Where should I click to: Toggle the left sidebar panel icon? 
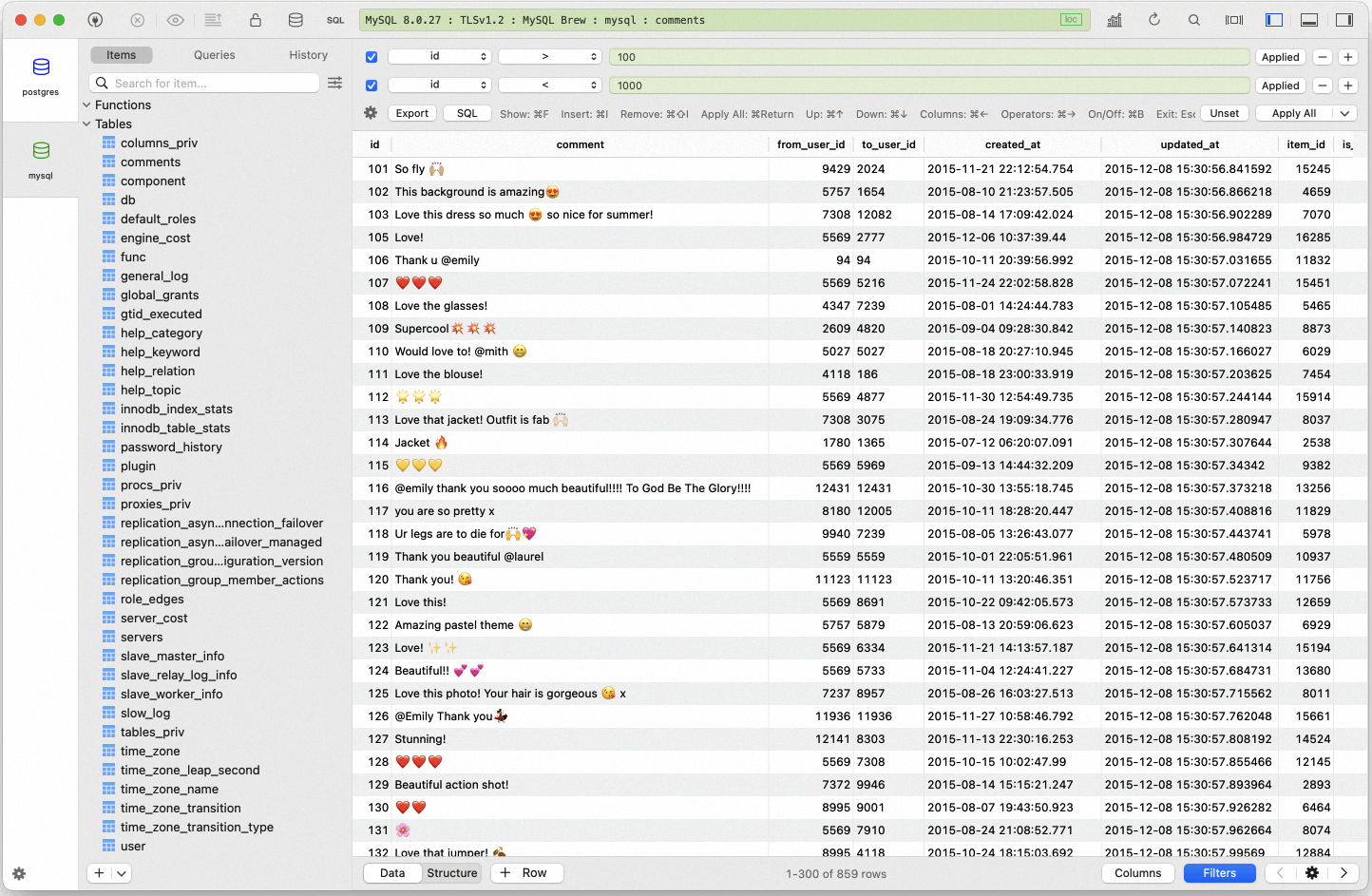pos(1274,20)
